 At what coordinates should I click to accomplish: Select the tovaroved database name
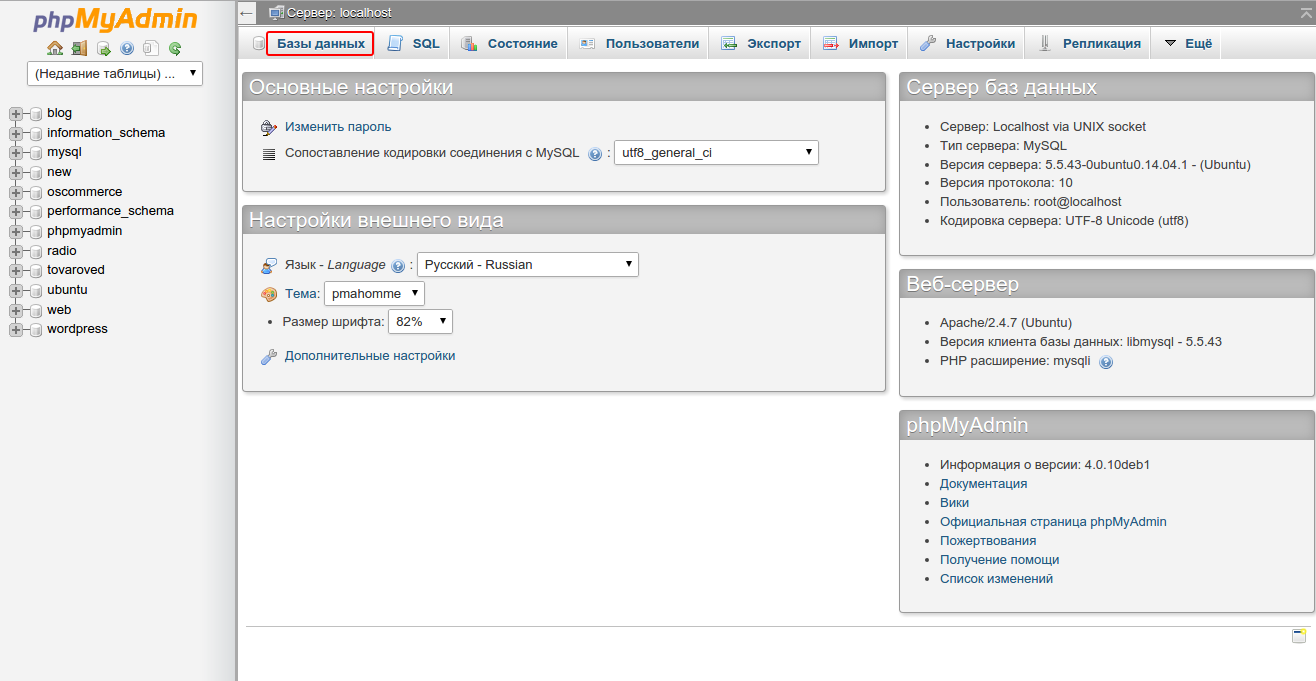point(75,270)
